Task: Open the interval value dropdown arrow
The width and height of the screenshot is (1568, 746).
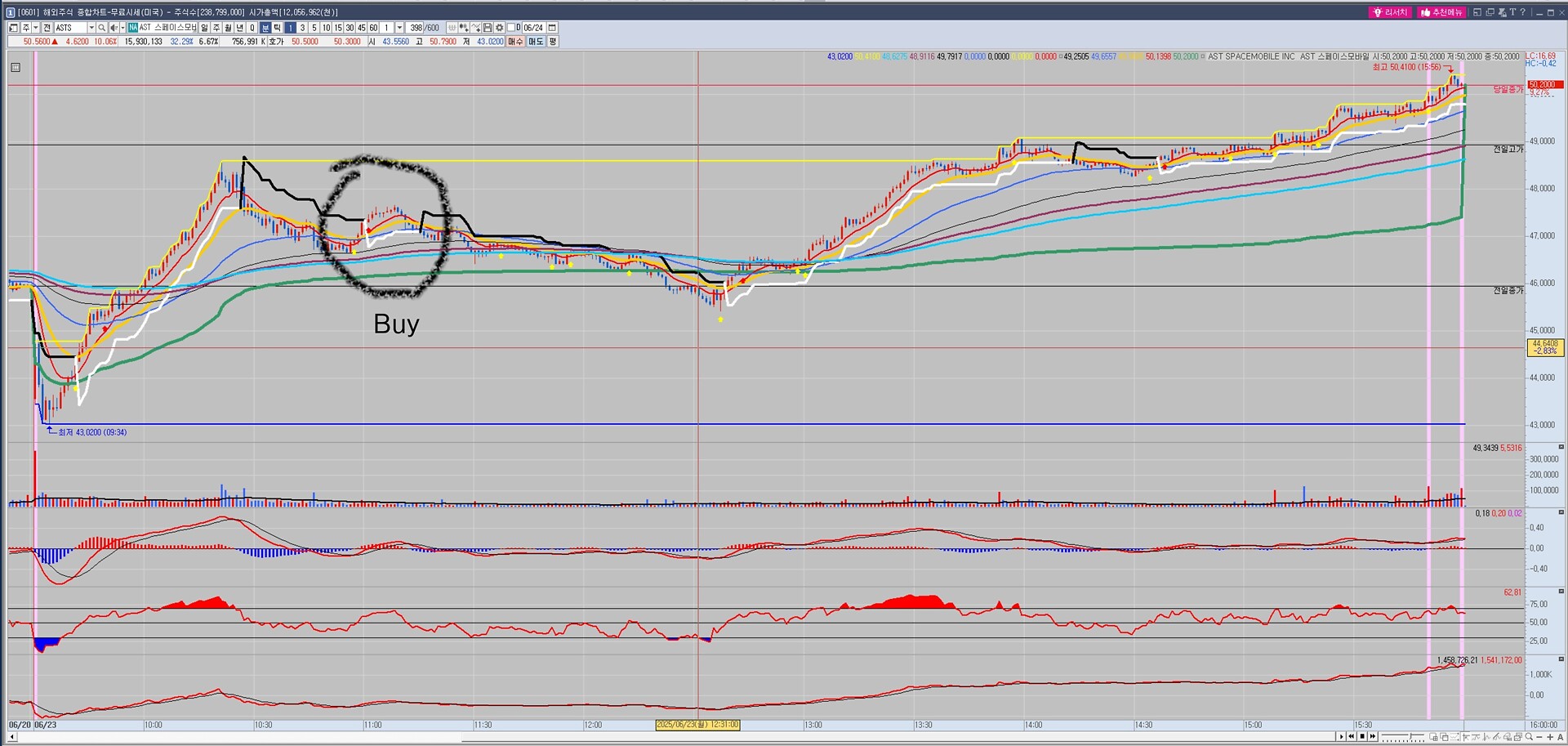Action: [x=399, y=28]
